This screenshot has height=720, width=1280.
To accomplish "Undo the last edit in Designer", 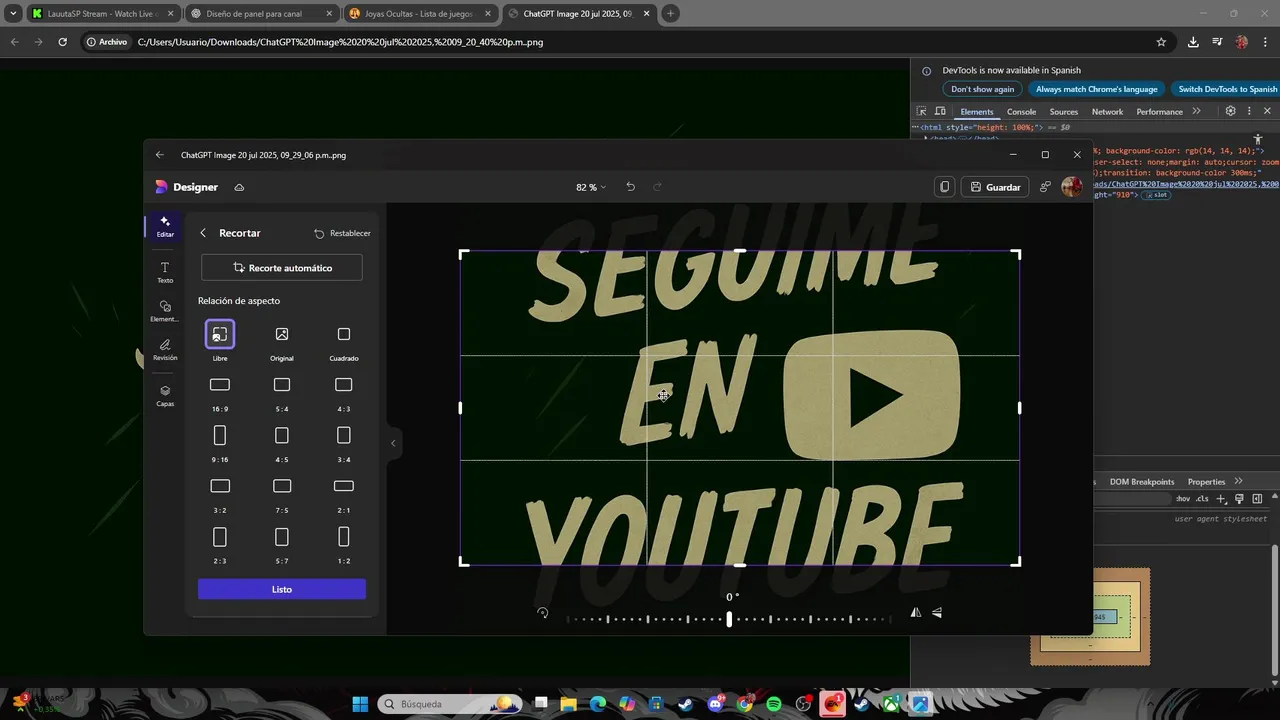I will pyautogui.click(x=630, y=187).
